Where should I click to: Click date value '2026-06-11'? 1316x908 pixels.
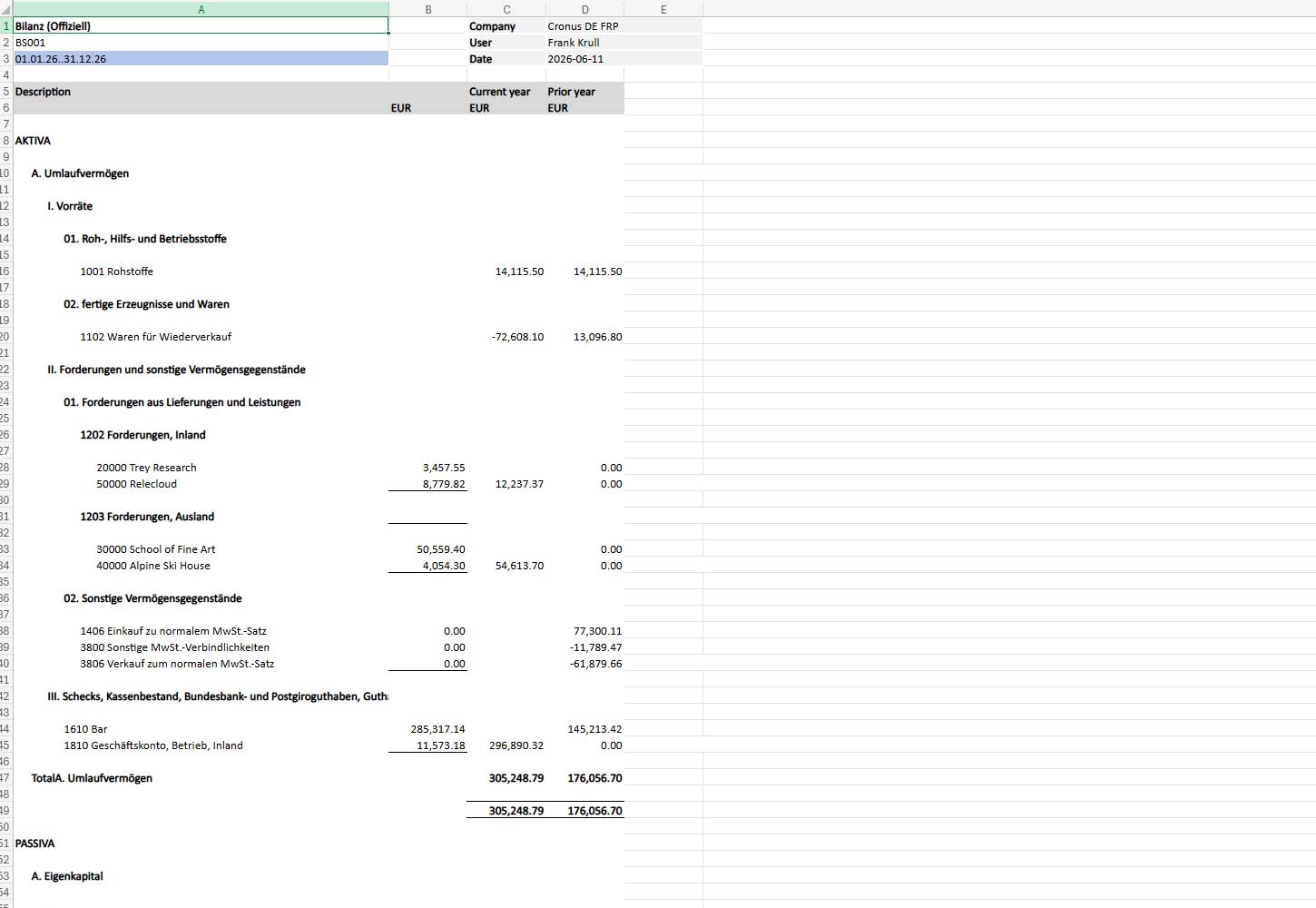pyautogui.click(x=584, y=59)
